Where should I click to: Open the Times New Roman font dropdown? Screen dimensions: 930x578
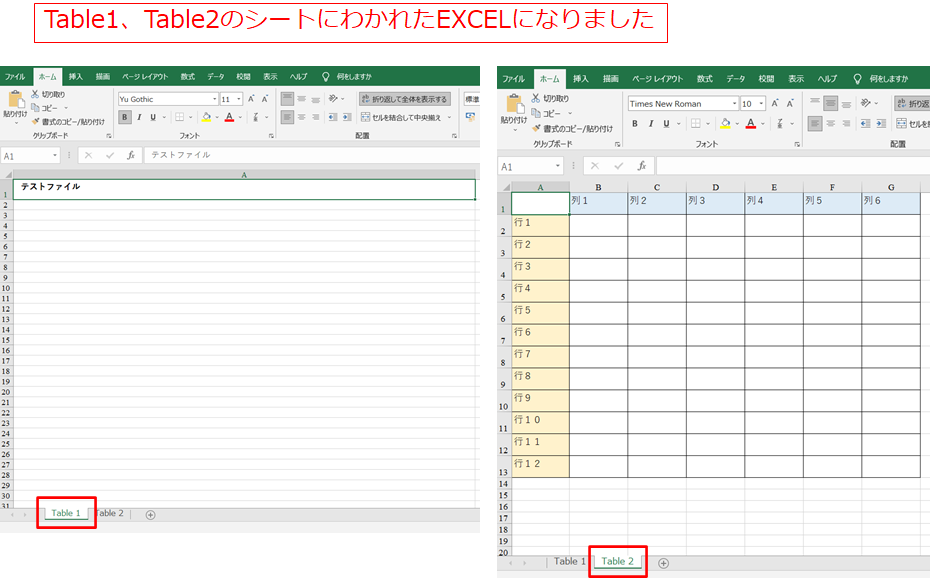(x=734, y=103)
